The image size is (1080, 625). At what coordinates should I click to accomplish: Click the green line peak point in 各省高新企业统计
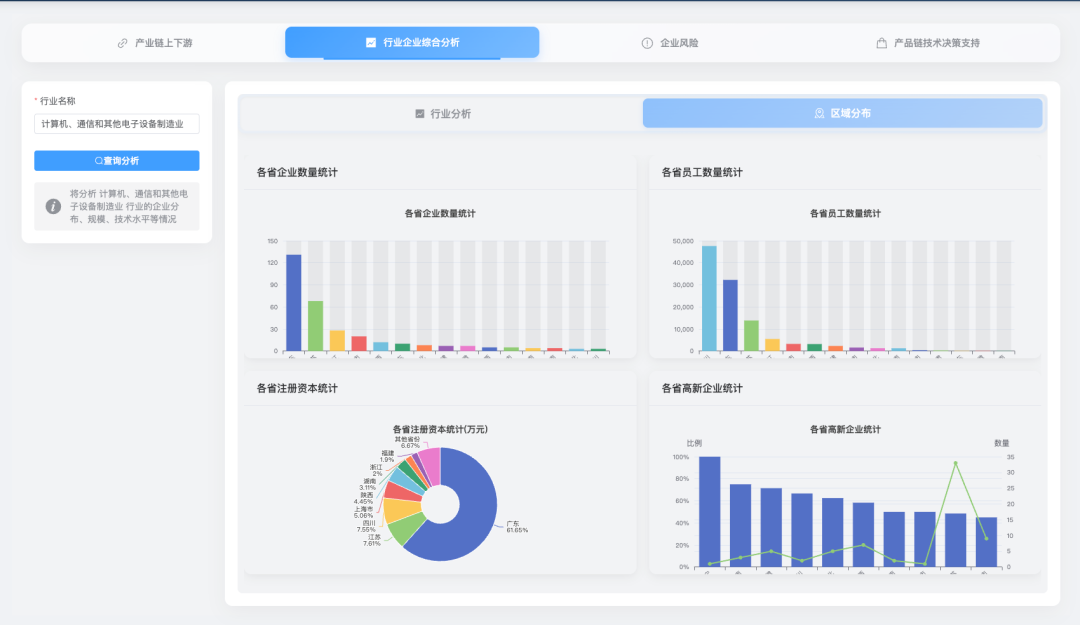955,463
